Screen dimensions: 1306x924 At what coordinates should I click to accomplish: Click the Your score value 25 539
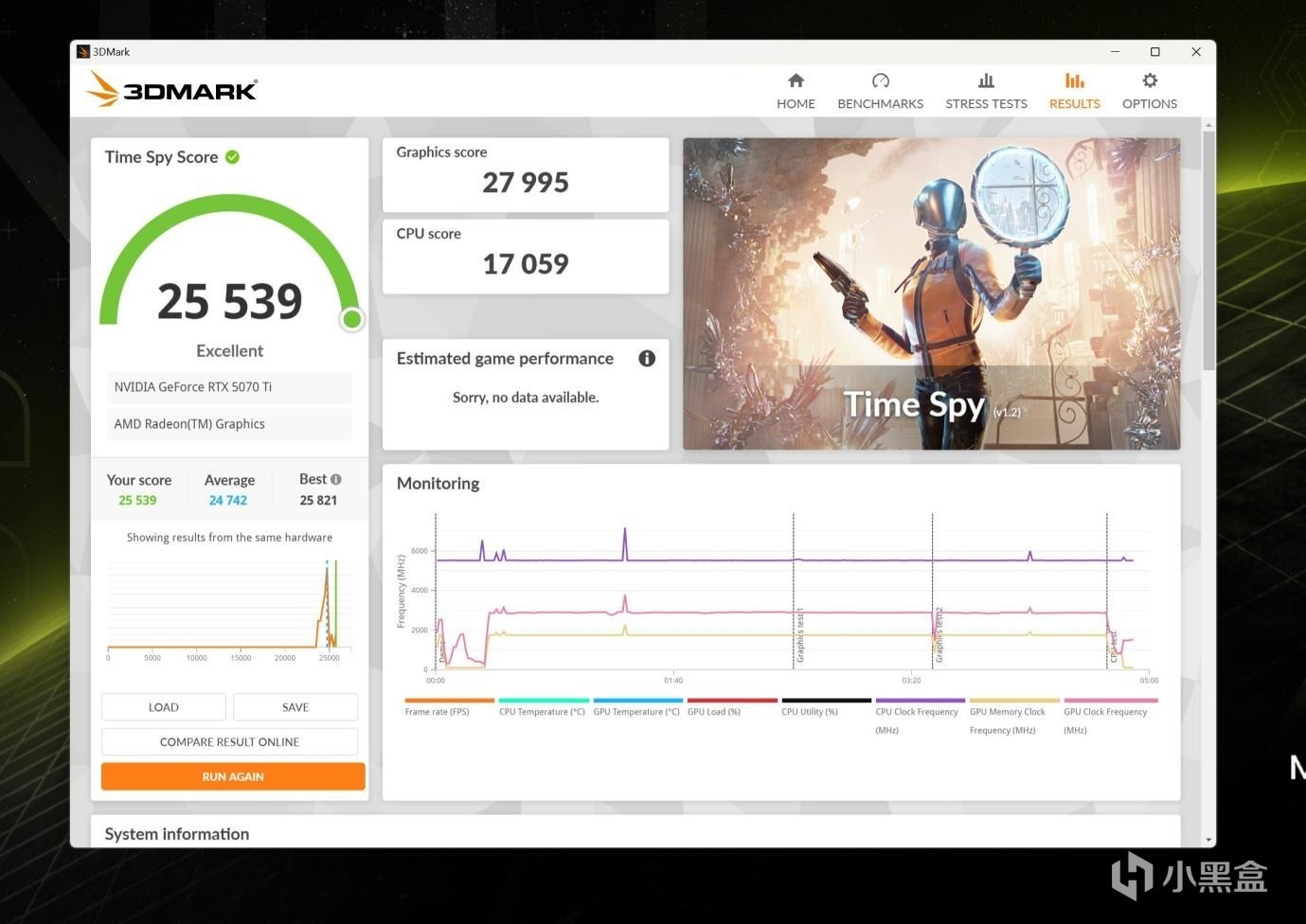click(x=137, y=500)
